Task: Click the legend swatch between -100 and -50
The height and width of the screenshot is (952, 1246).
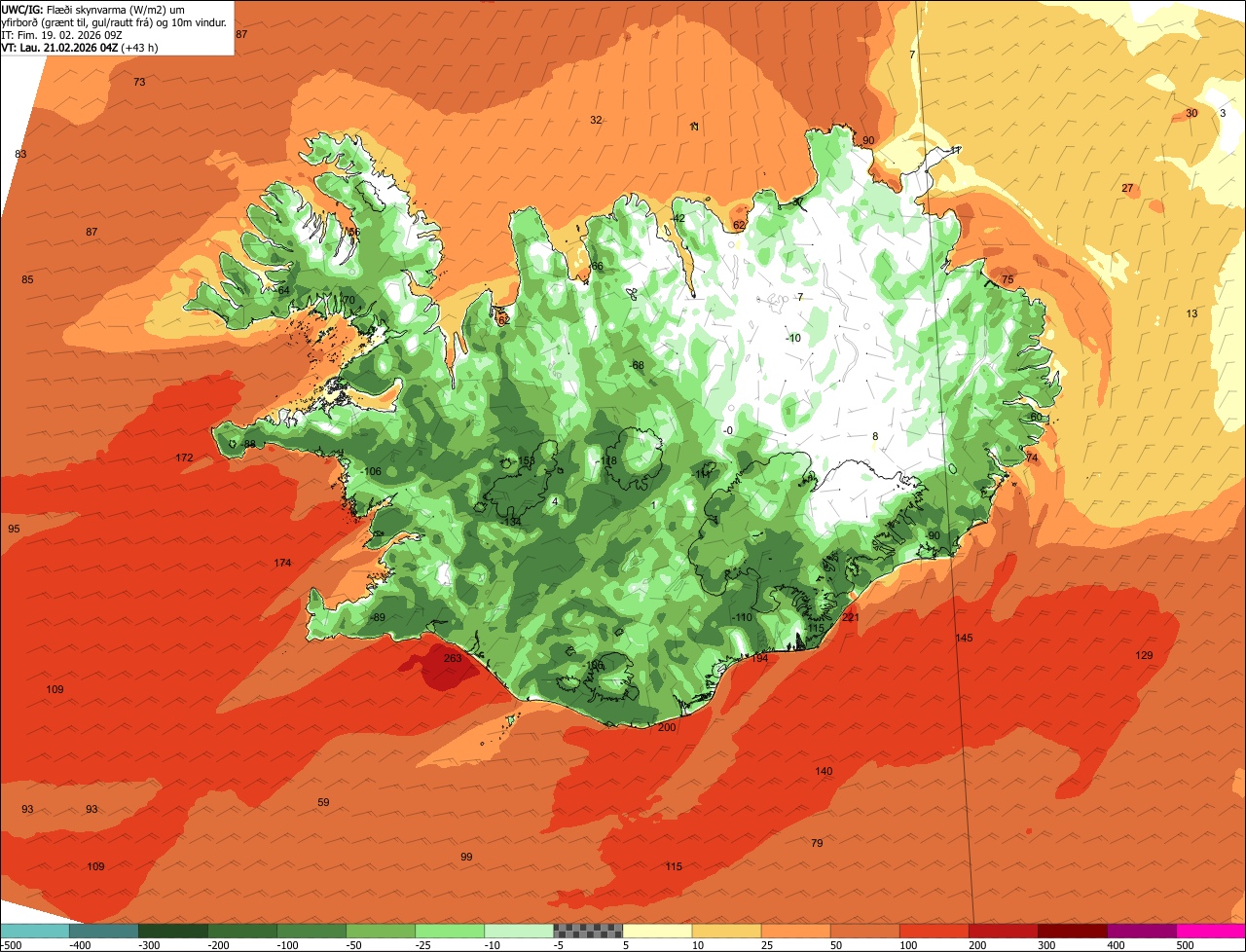Action: pos(311,931)
